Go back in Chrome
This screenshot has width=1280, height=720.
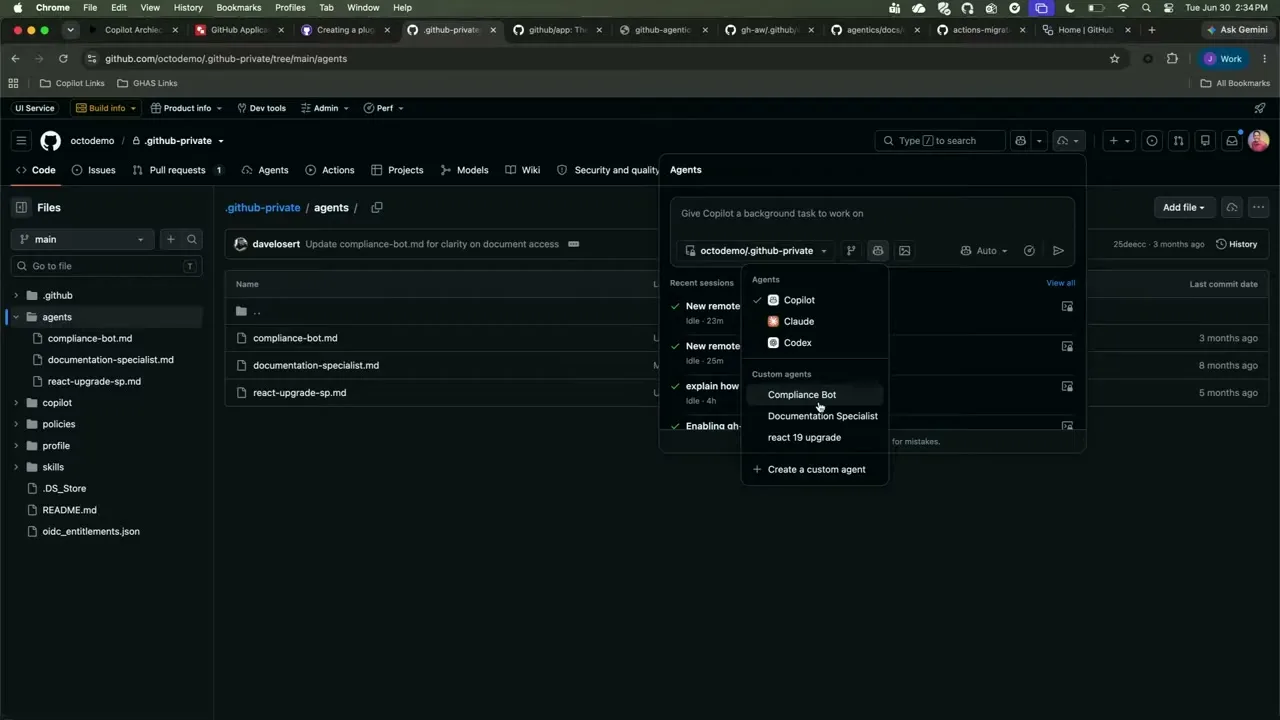15,59
